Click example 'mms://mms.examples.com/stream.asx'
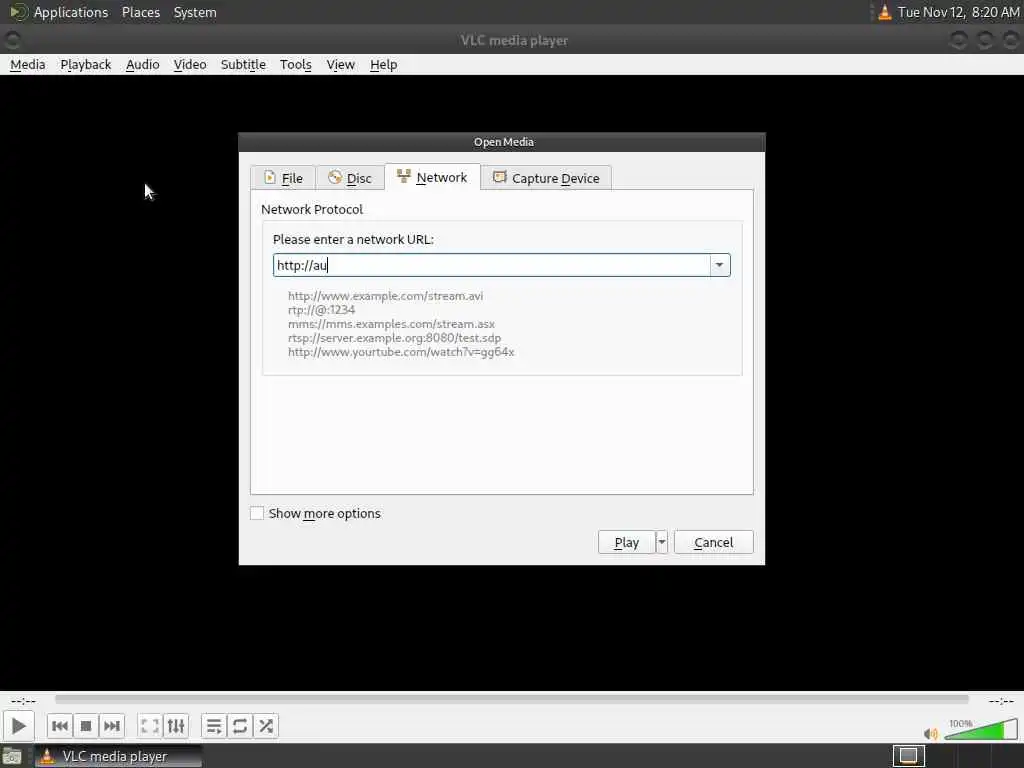The image size is (1024, 768). (x=391, y=324)
